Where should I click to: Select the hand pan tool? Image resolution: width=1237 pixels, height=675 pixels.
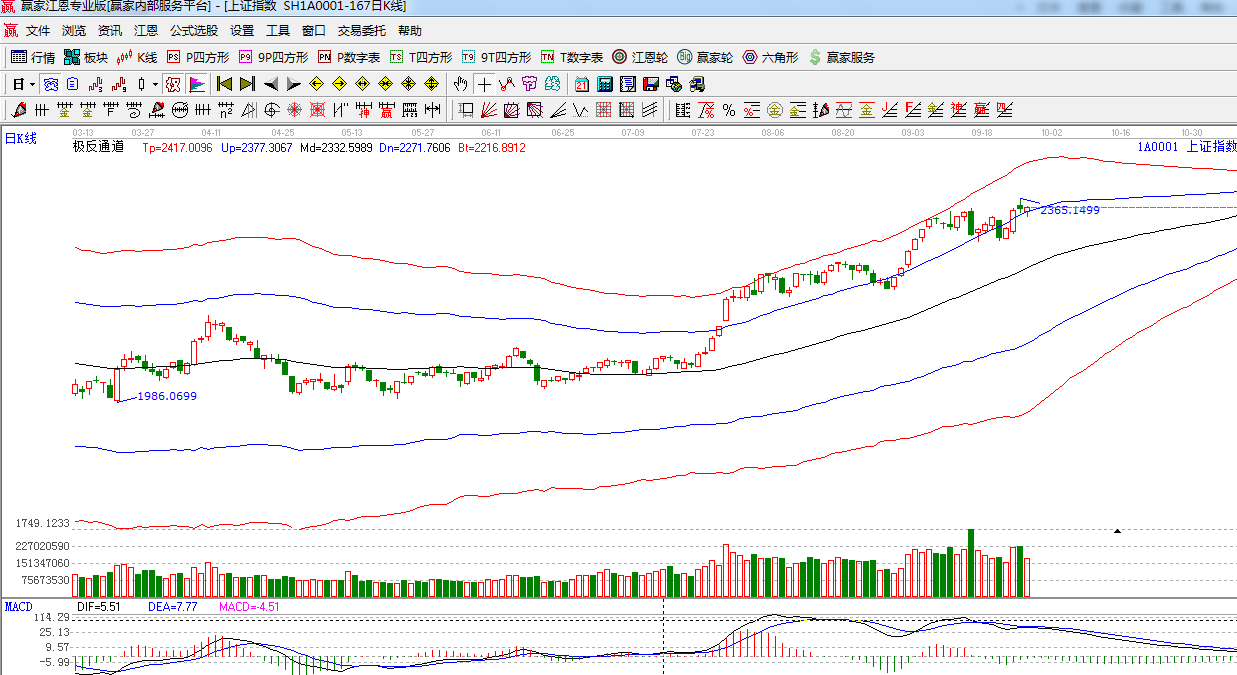point(460,84)
